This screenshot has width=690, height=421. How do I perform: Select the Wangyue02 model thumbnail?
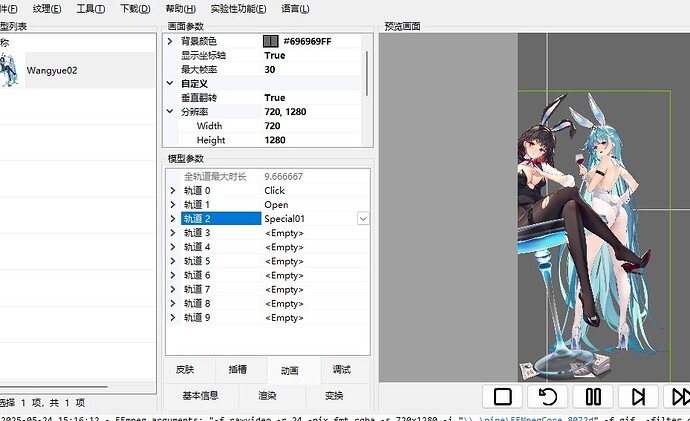9,70
